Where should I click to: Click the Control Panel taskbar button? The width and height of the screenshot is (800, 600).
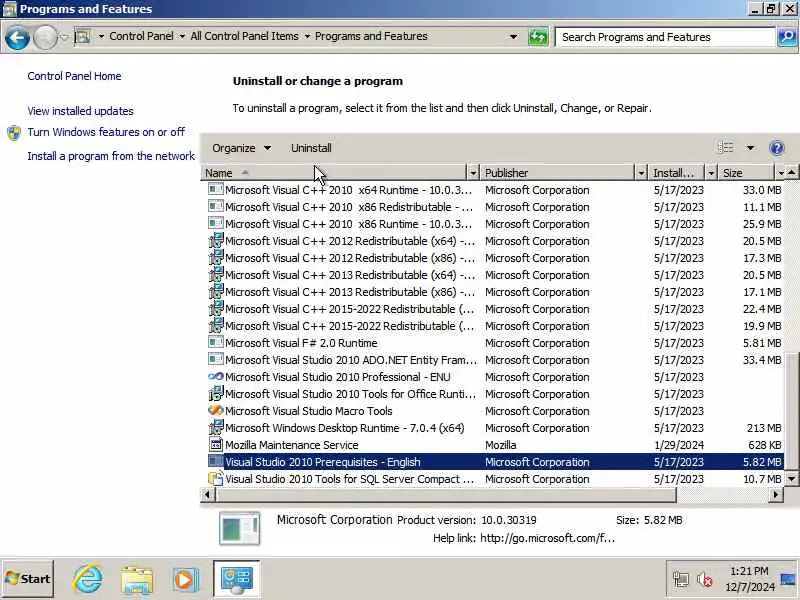click(x=236, y=579)
